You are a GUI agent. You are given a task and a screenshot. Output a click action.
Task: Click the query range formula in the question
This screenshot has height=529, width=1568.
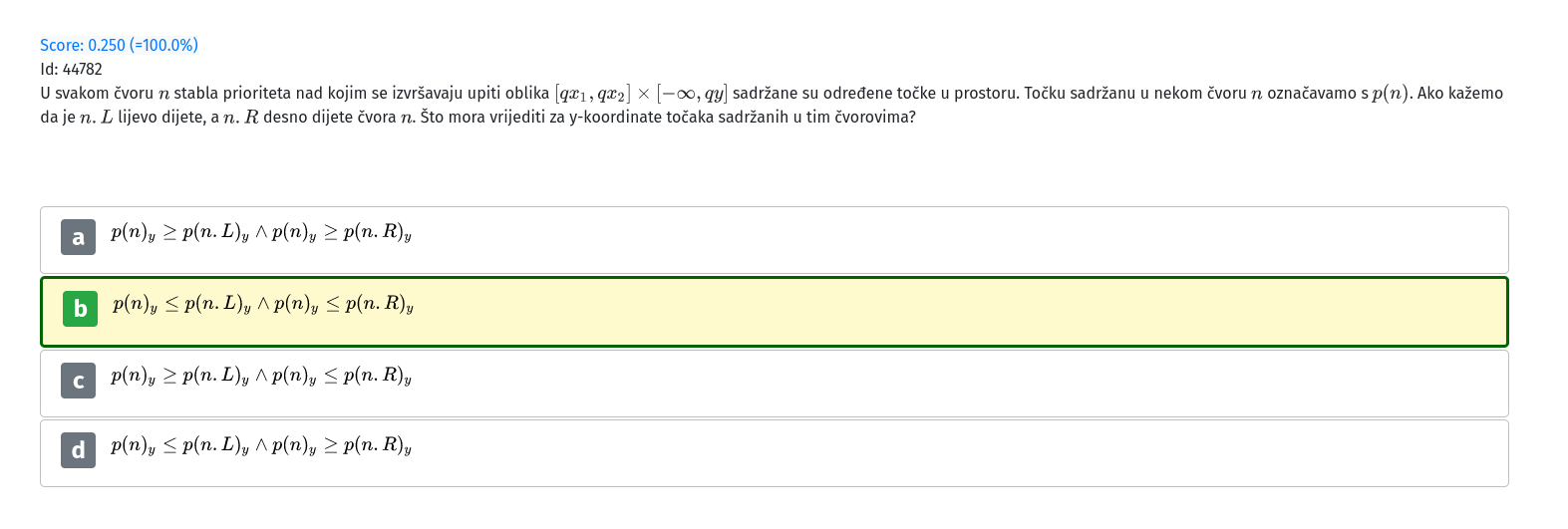click(641, 94)
